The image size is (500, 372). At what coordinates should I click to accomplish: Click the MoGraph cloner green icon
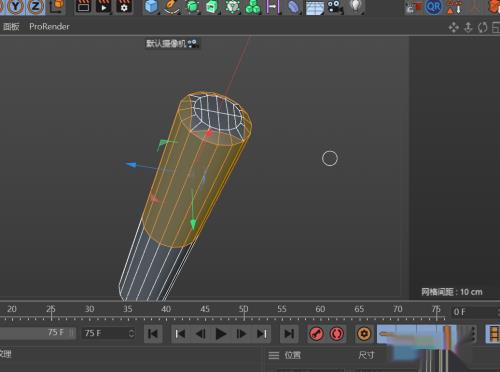pos(253,7)
